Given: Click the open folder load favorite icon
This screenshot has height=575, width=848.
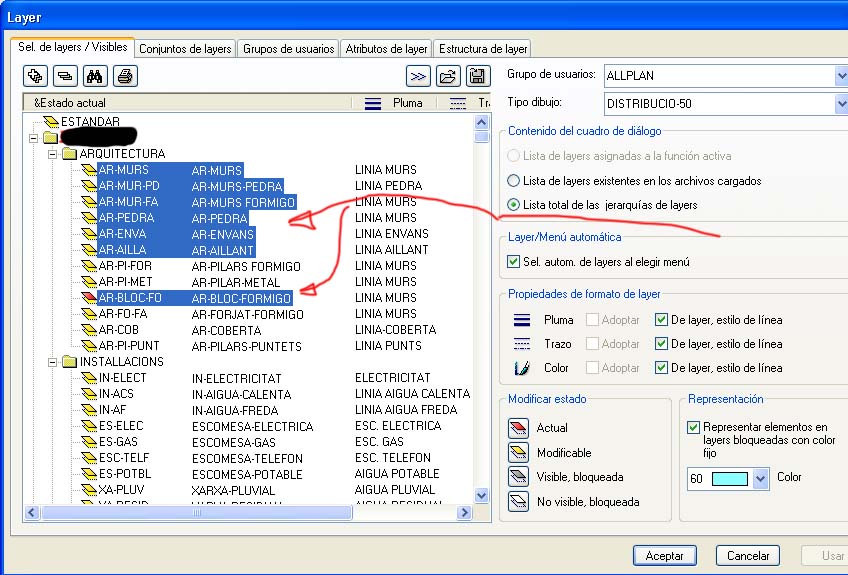Looking at the screenshot, I should pos(448,76).
